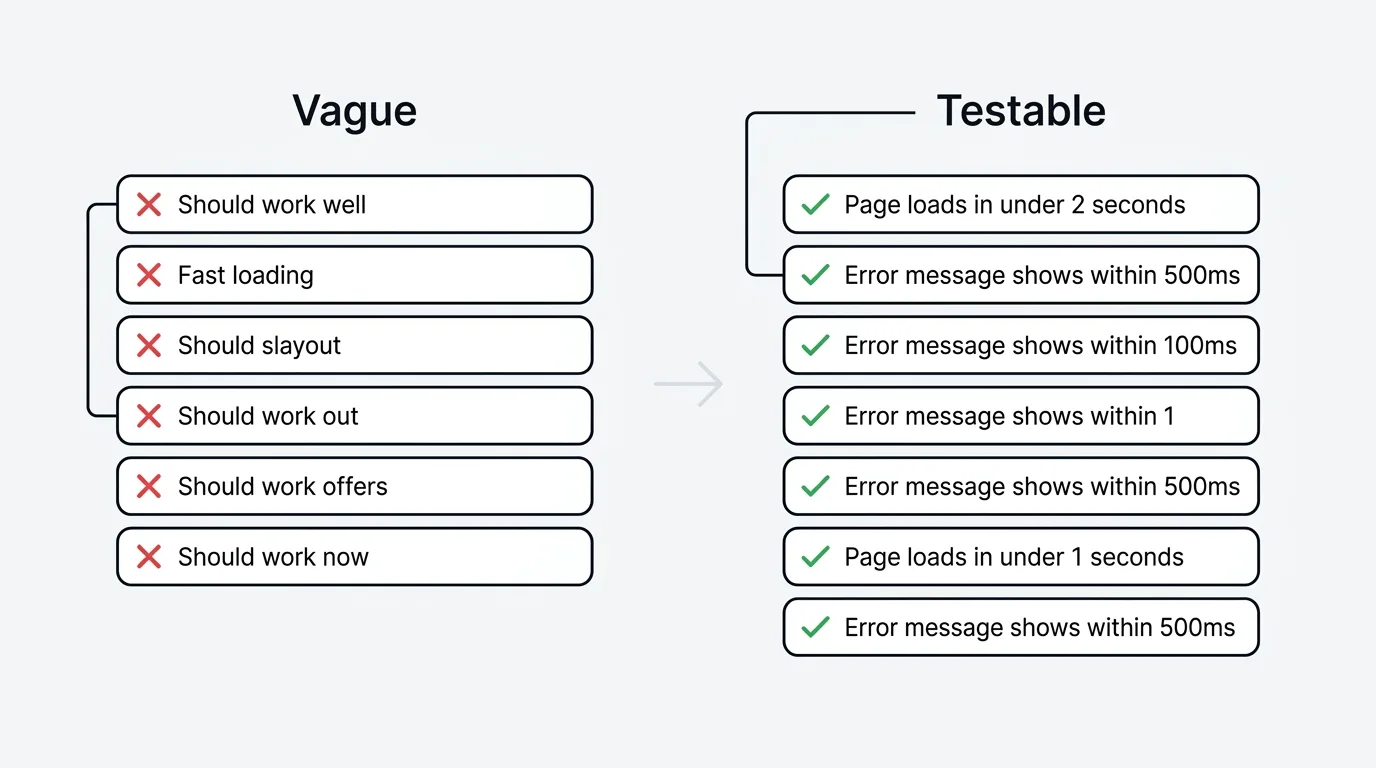Click the "Error message shows within 100ms" text
This screenshot has height=768, width=1376.
[1040, 346]
